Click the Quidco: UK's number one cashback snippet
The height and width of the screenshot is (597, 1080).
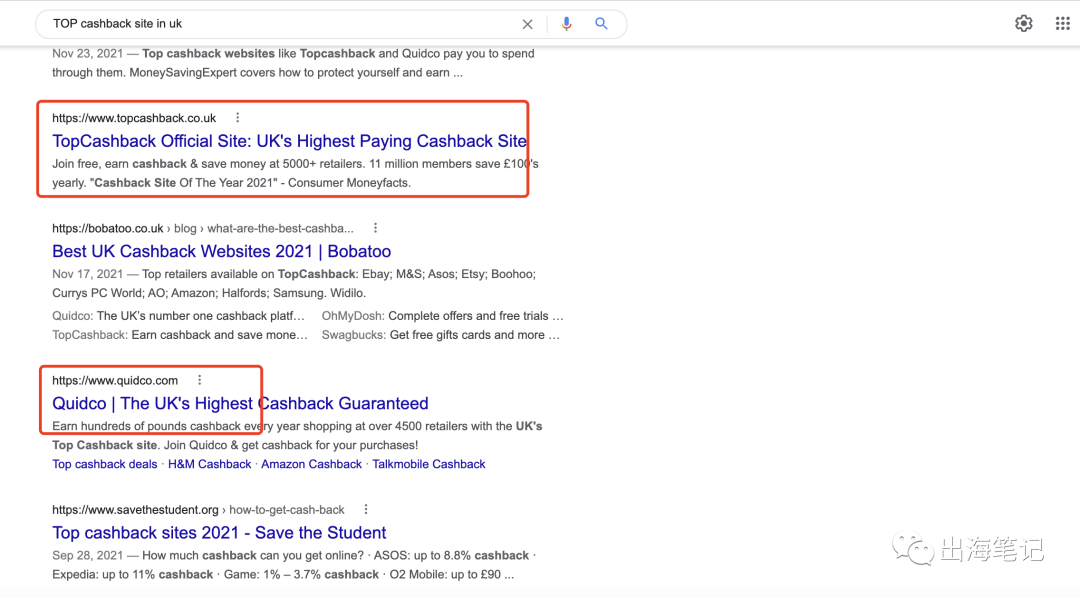pos(178,316)
